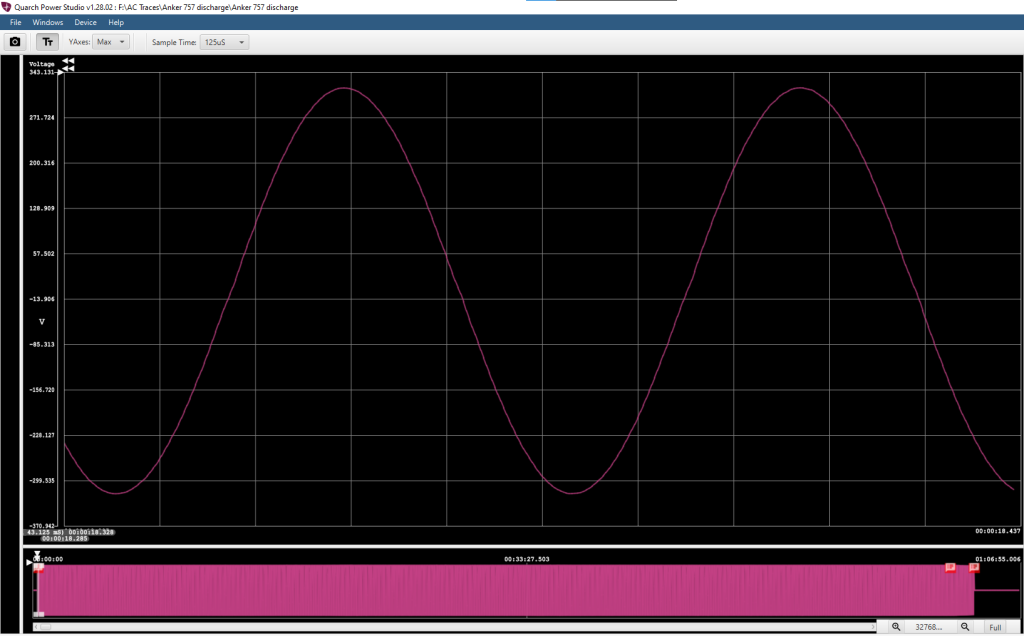Viewport: 1024px width, 636px height.
Task: Open the Help menu
Action: 116,22
